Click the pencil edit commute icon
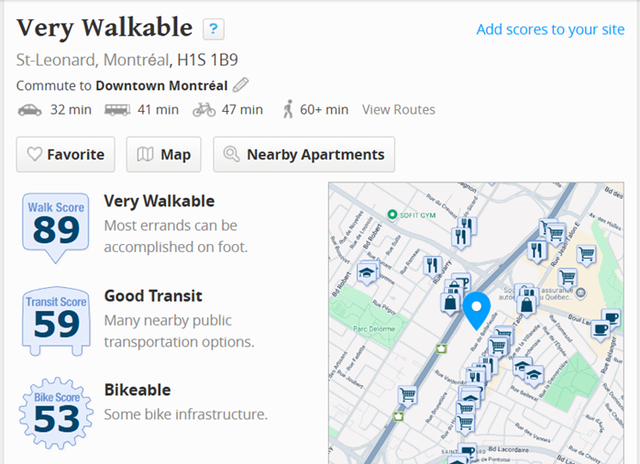640x464 pixels. coord(241,86)
